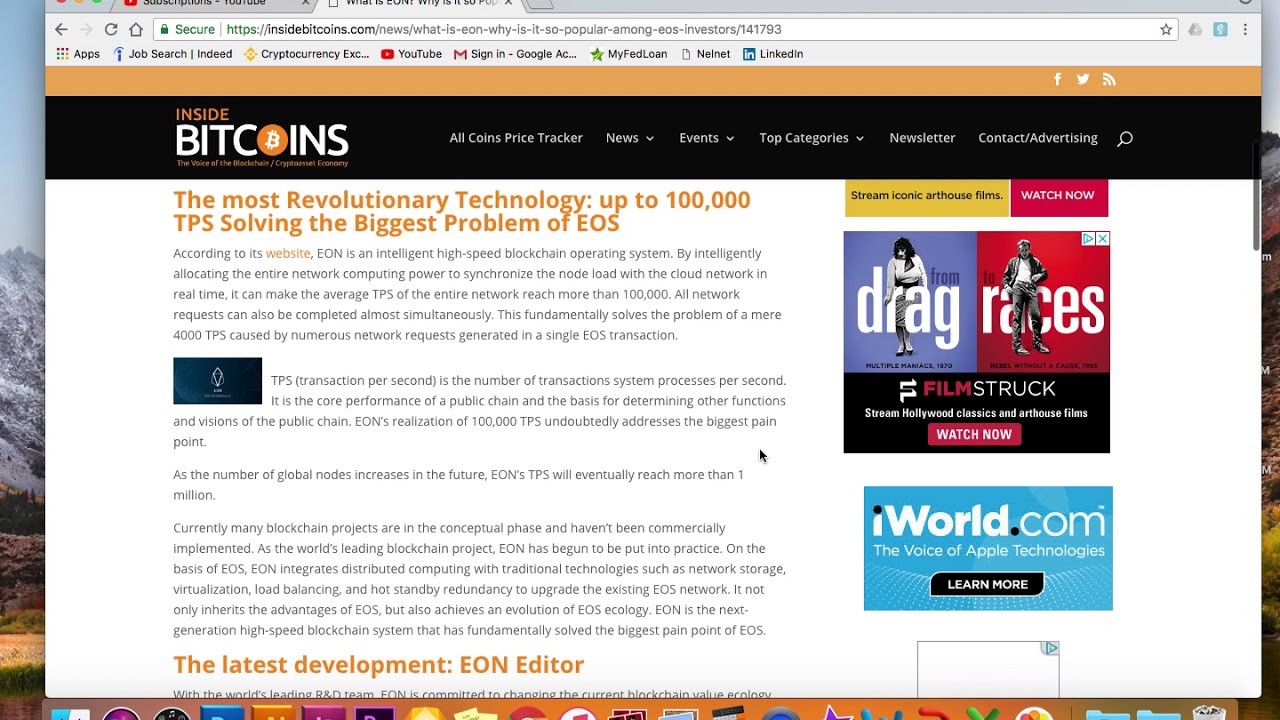The height and width of the screenshot is (720, 1280).
Task: Reload the Inside Bitcoins page
Action: [111, 30]
